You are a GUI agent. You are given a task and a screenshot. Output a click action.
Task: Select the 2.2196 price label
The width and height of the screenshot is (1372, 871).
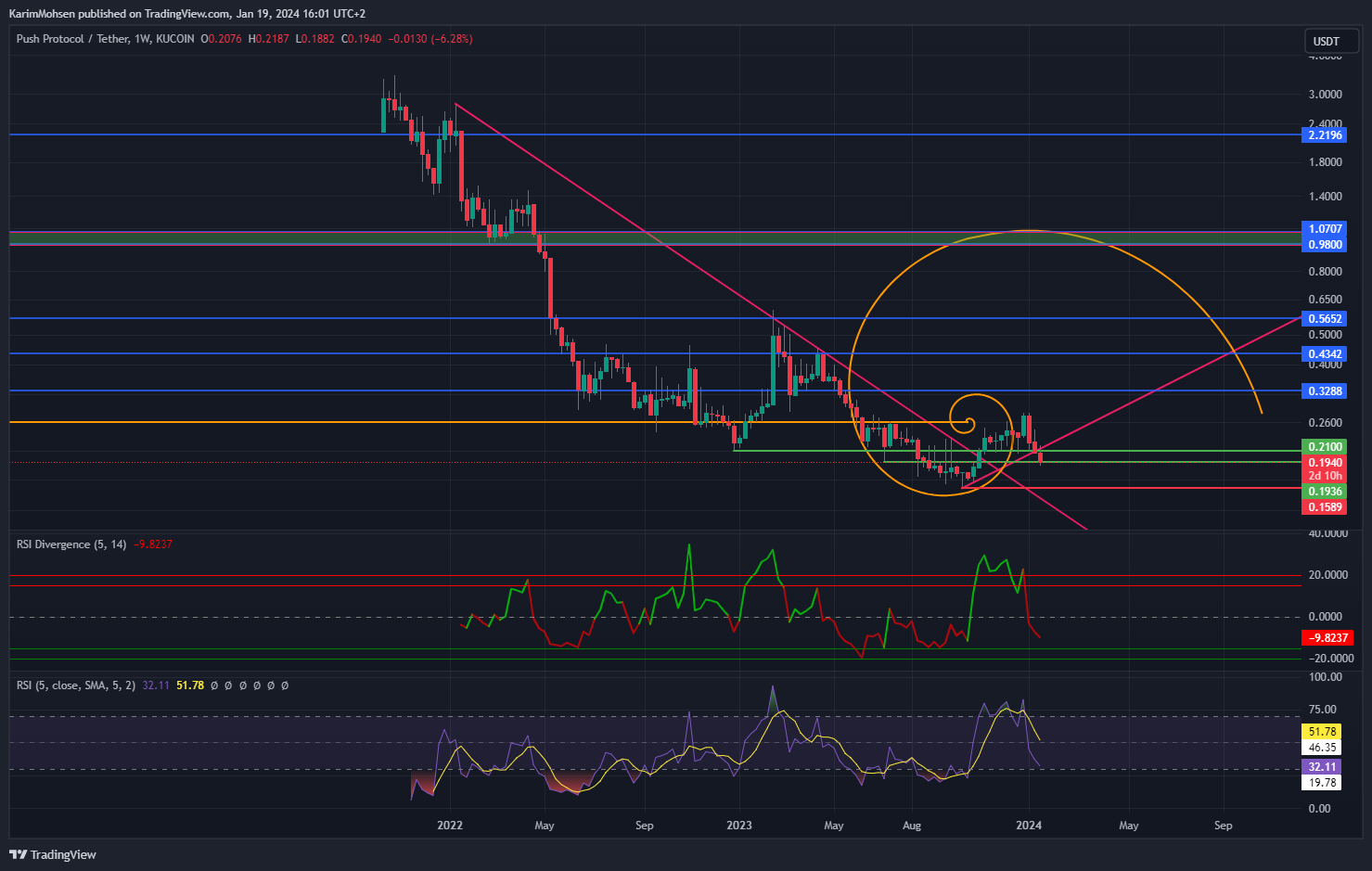click(x=1325, y=135)
